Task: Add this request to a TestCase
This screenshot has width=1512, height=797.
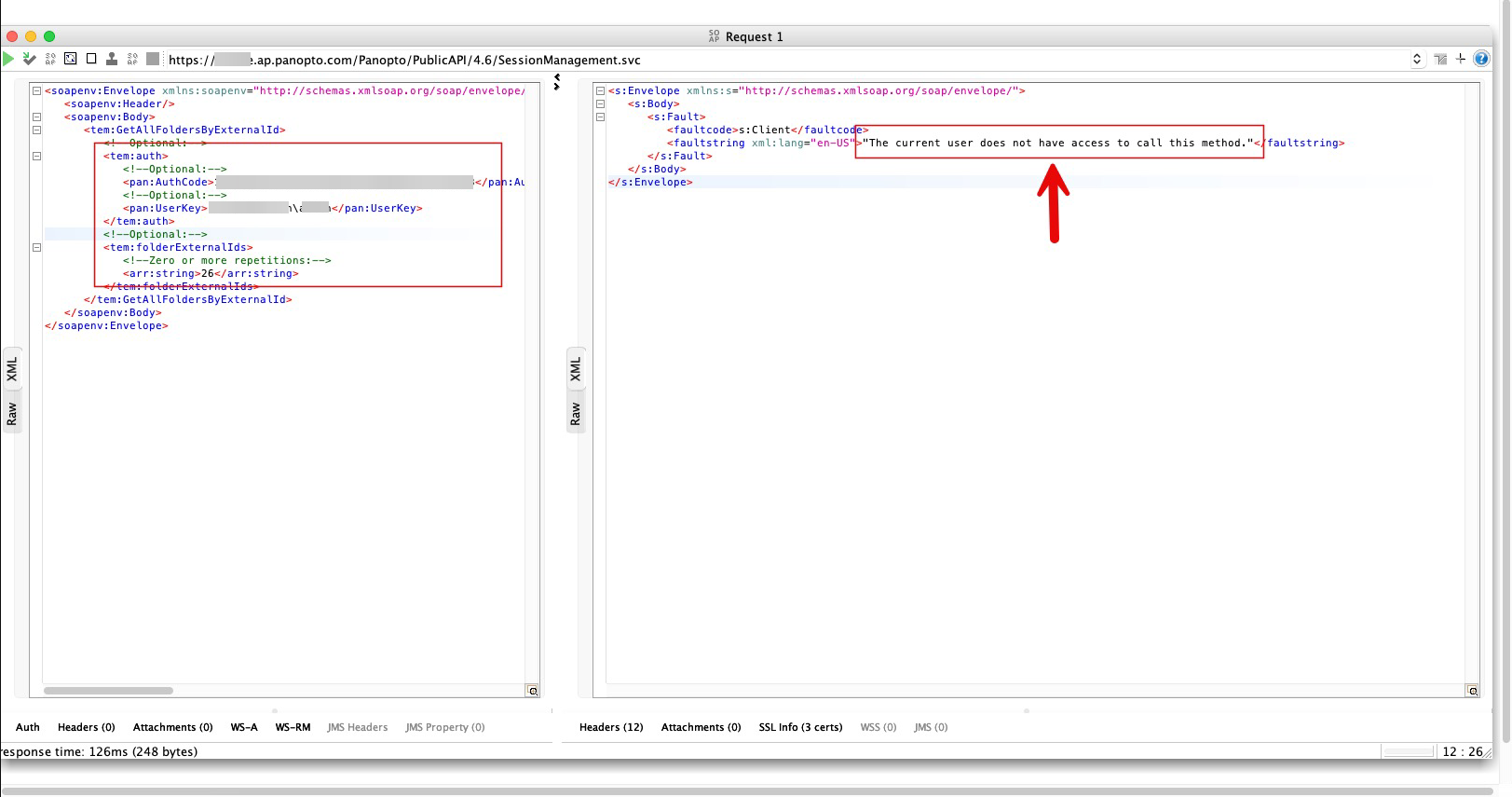Action: point(29,59)
